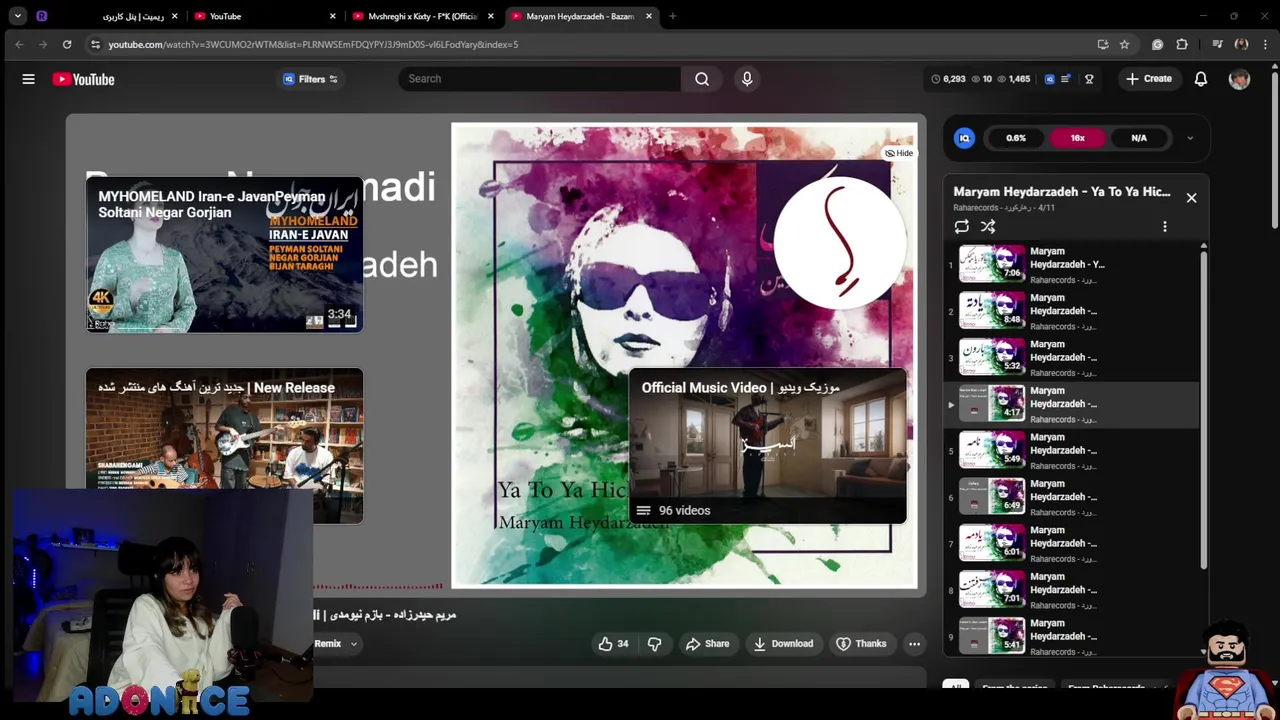1280x720 pixels.
Task: Hide the end-screen overlay elements
Action: click(898, 153)
